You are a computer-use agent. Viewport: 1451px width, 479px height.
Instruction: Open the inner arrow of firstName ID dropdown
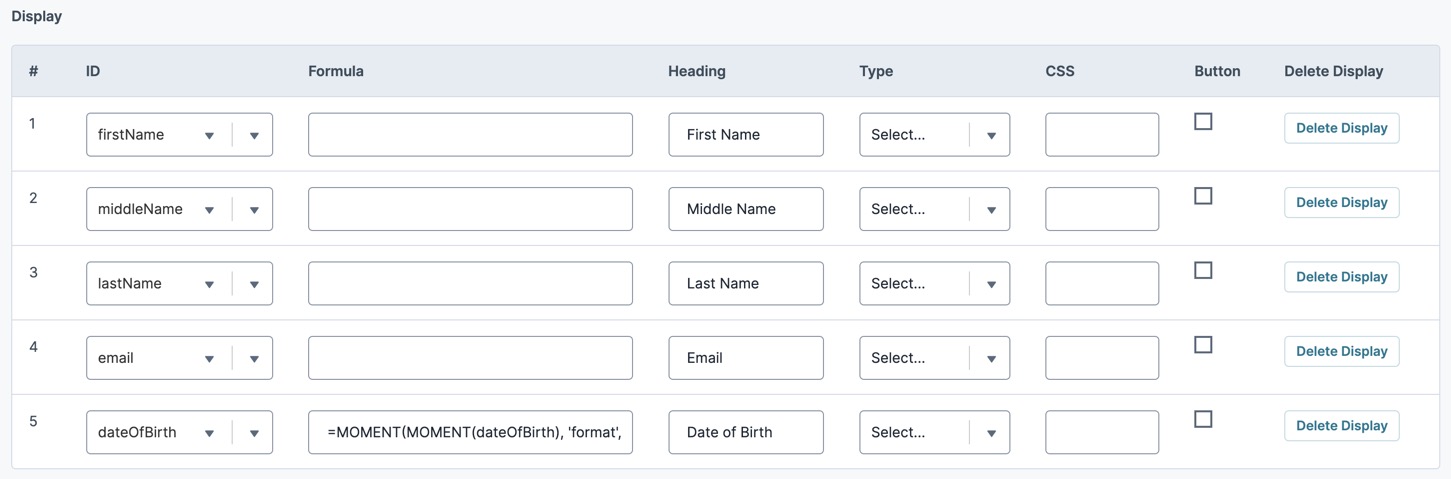point(209,136)
